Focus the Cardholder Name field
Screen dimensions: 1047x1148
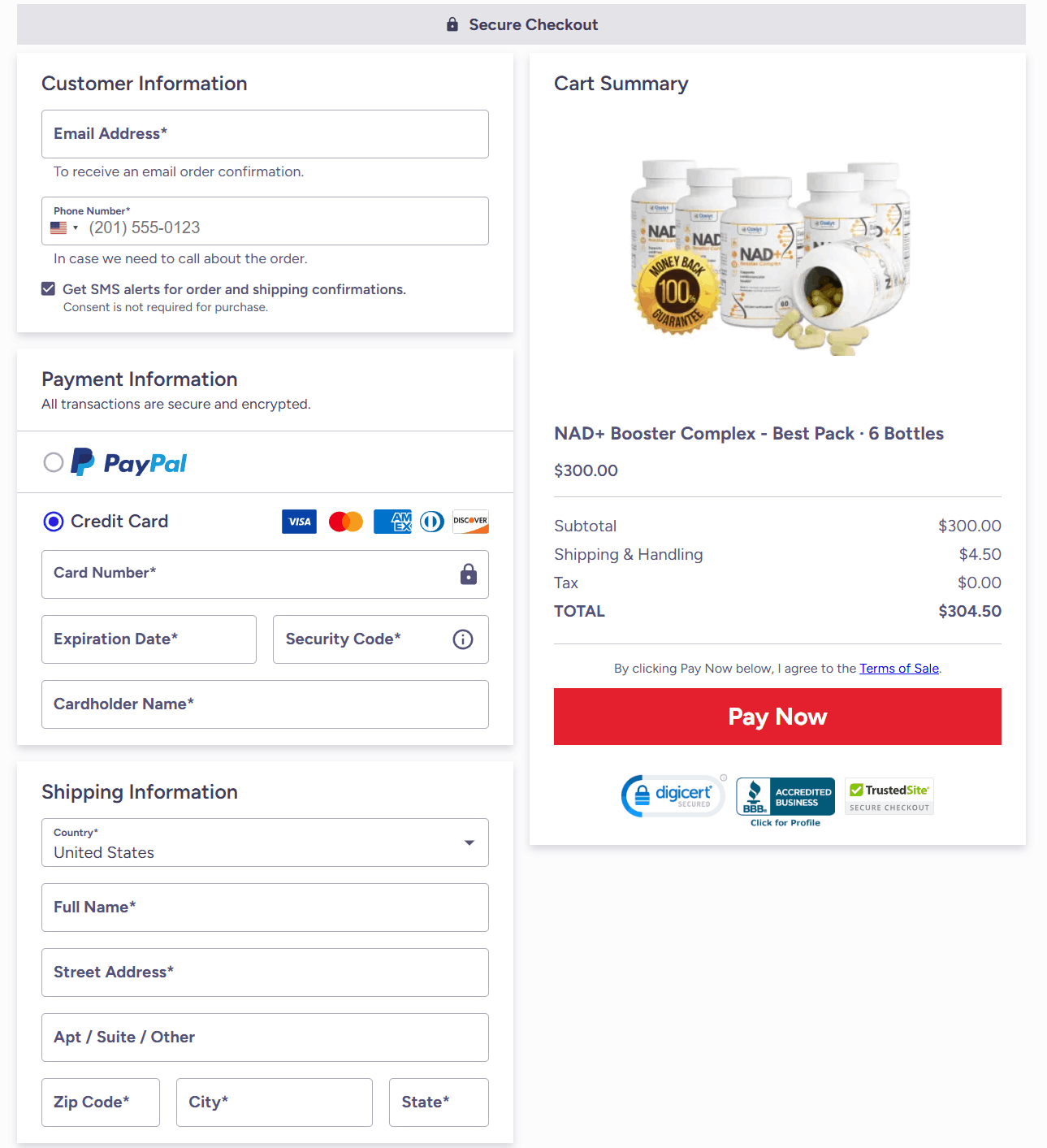click(265, 704)
